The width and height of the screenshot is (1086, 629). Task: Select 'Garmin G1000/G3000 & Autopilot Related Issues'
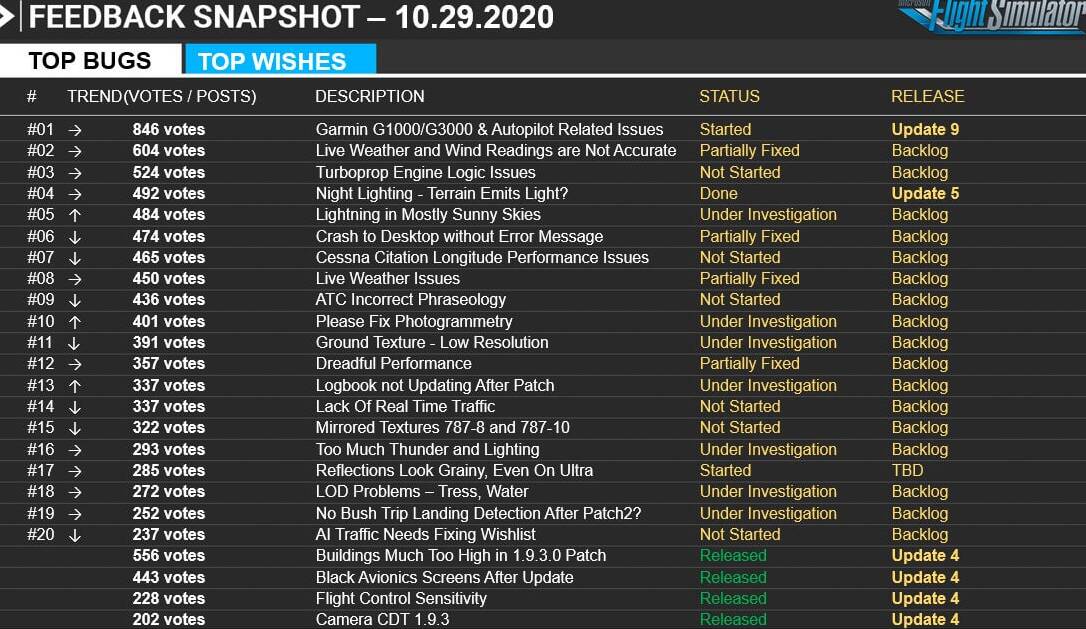click(x=489, y=130)
